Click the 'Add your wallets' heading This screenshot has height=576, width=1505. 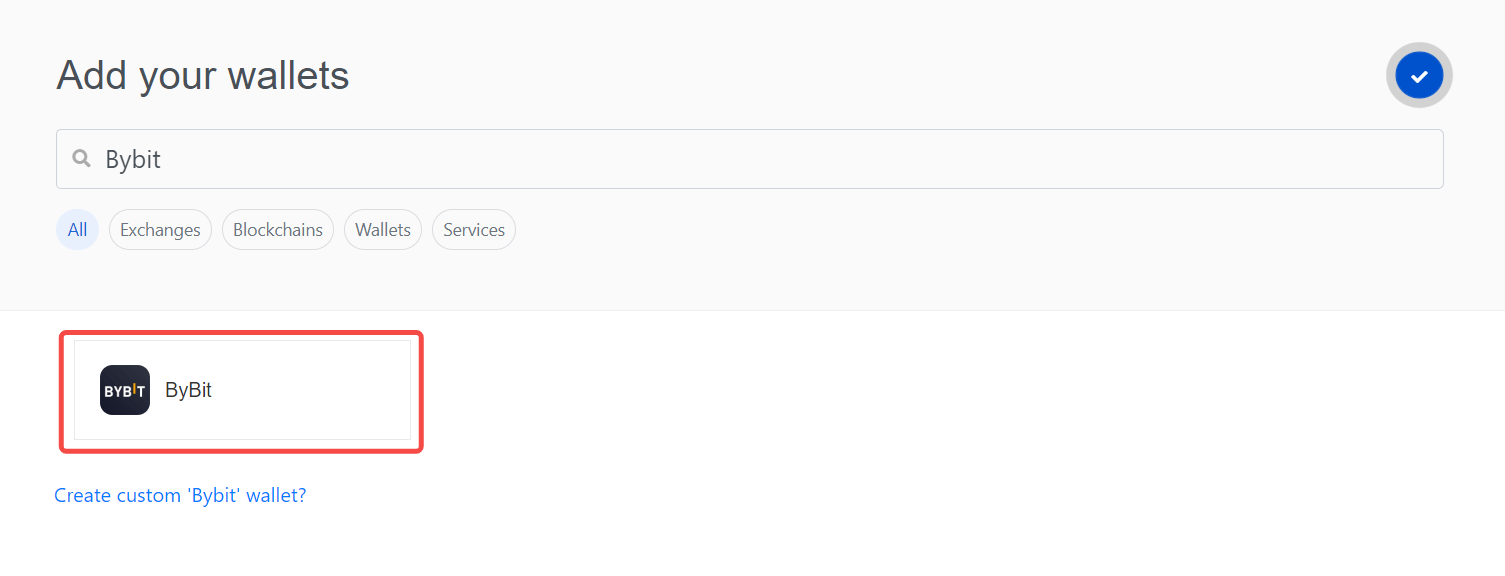tap(203, 75)
